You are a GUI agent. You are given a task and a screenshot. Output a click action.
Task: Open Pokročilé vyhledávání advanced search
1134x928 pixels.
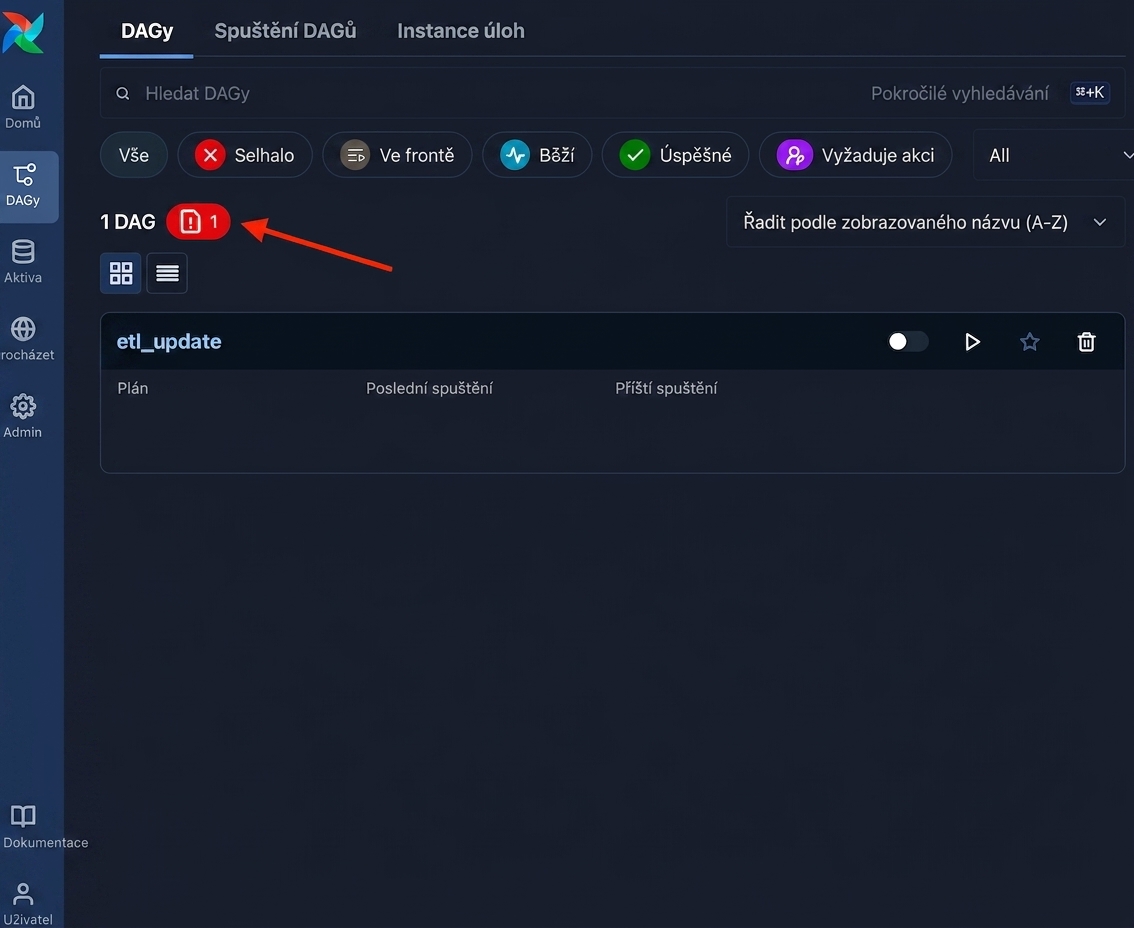(960, 93)
